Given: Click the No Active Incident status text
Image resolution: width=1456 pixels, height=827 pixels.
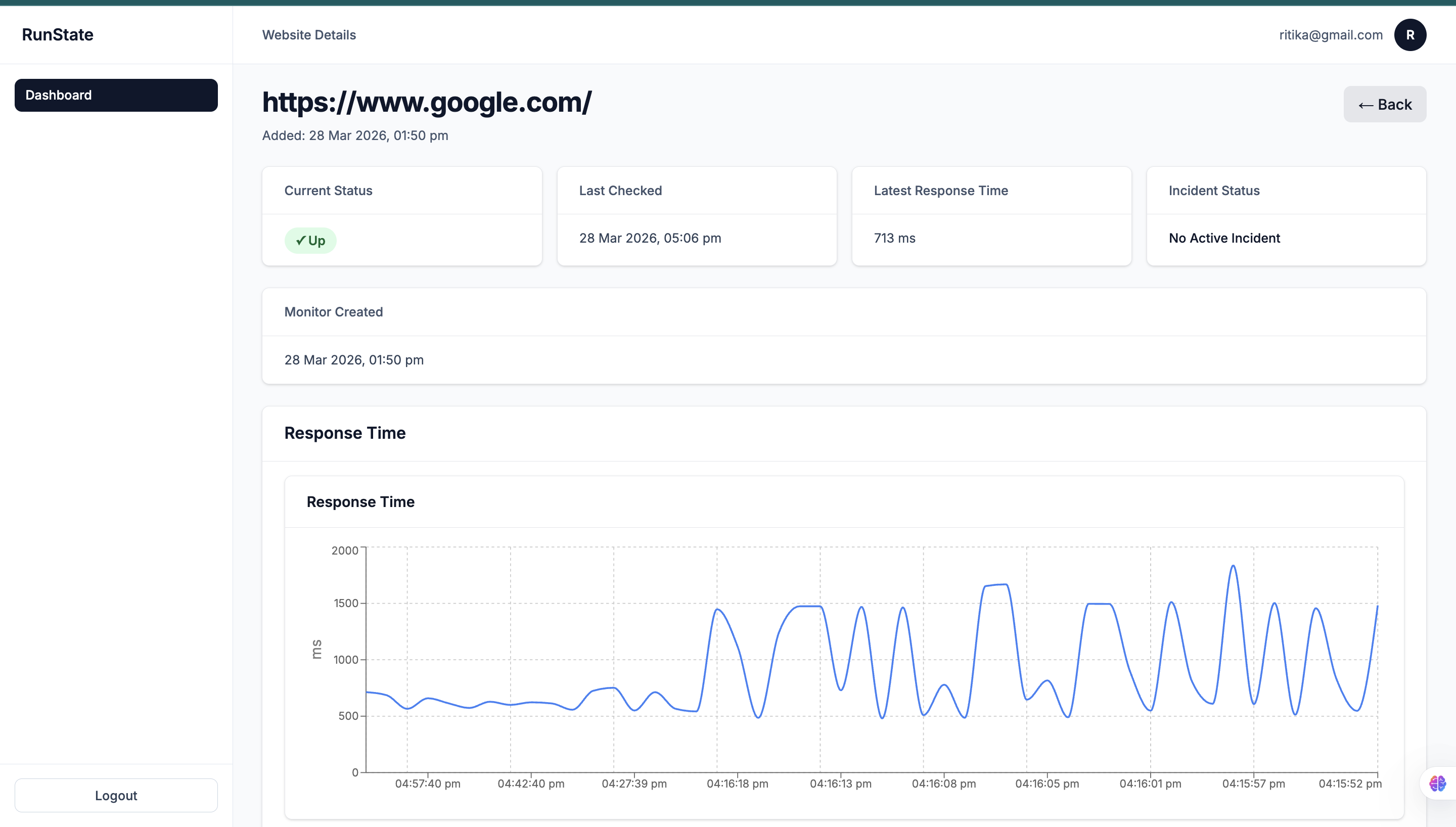Looking at the screenshot, I should 1224,238.
